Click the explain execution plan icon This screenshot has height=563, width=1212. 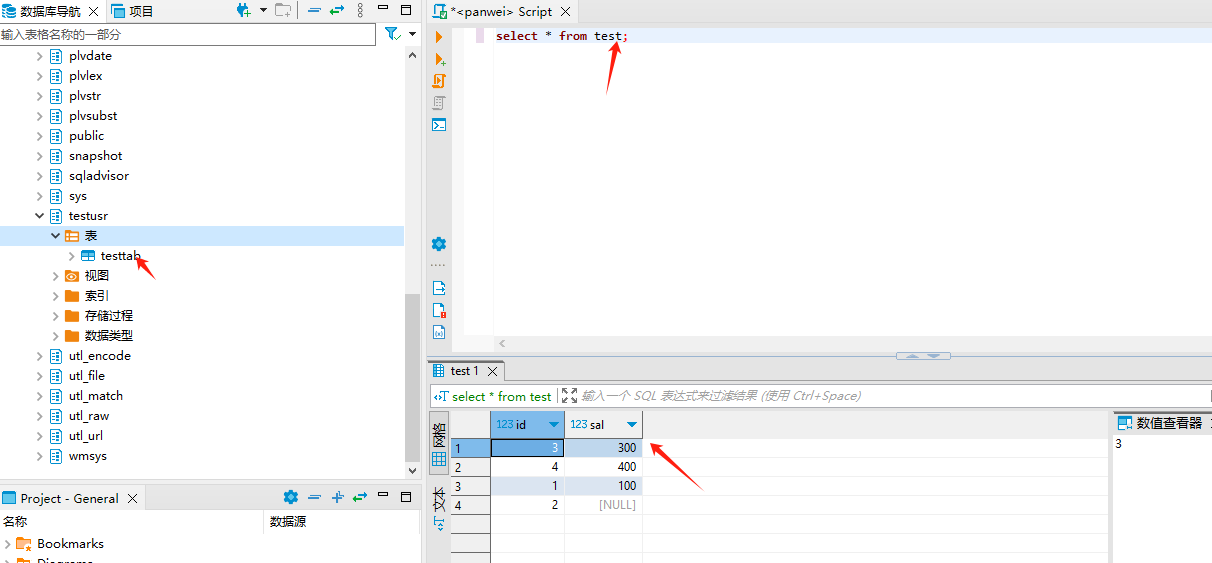pyautogui.click(x=439, y=103)
